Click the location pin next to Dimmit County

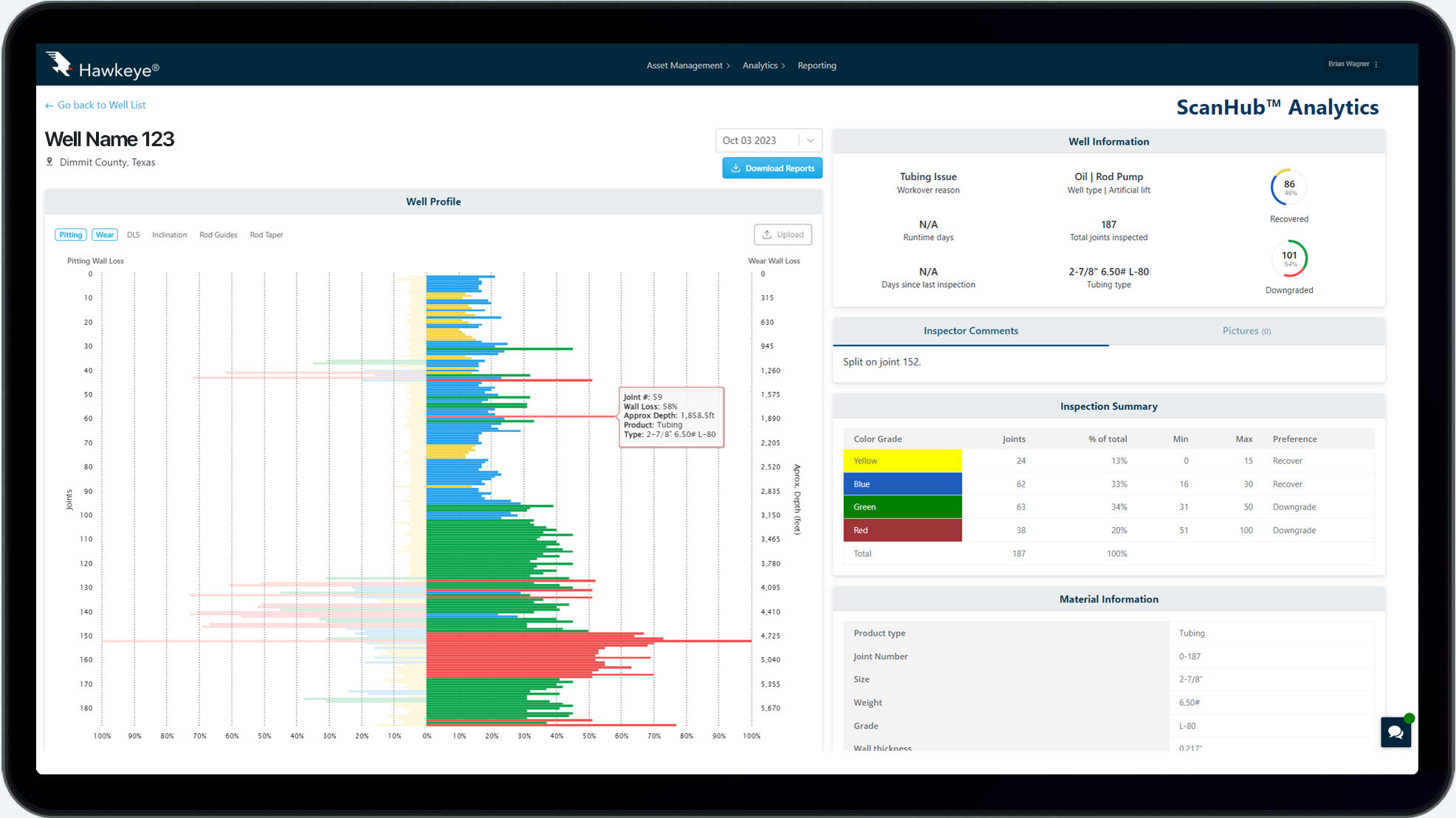point(49,162)
